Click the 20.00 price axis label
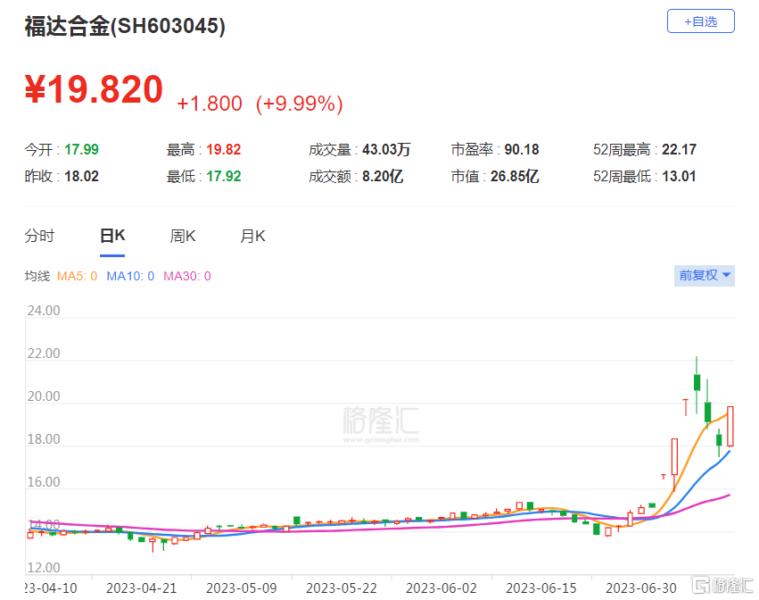Screen dimensions: 759x600 (44, 396)
